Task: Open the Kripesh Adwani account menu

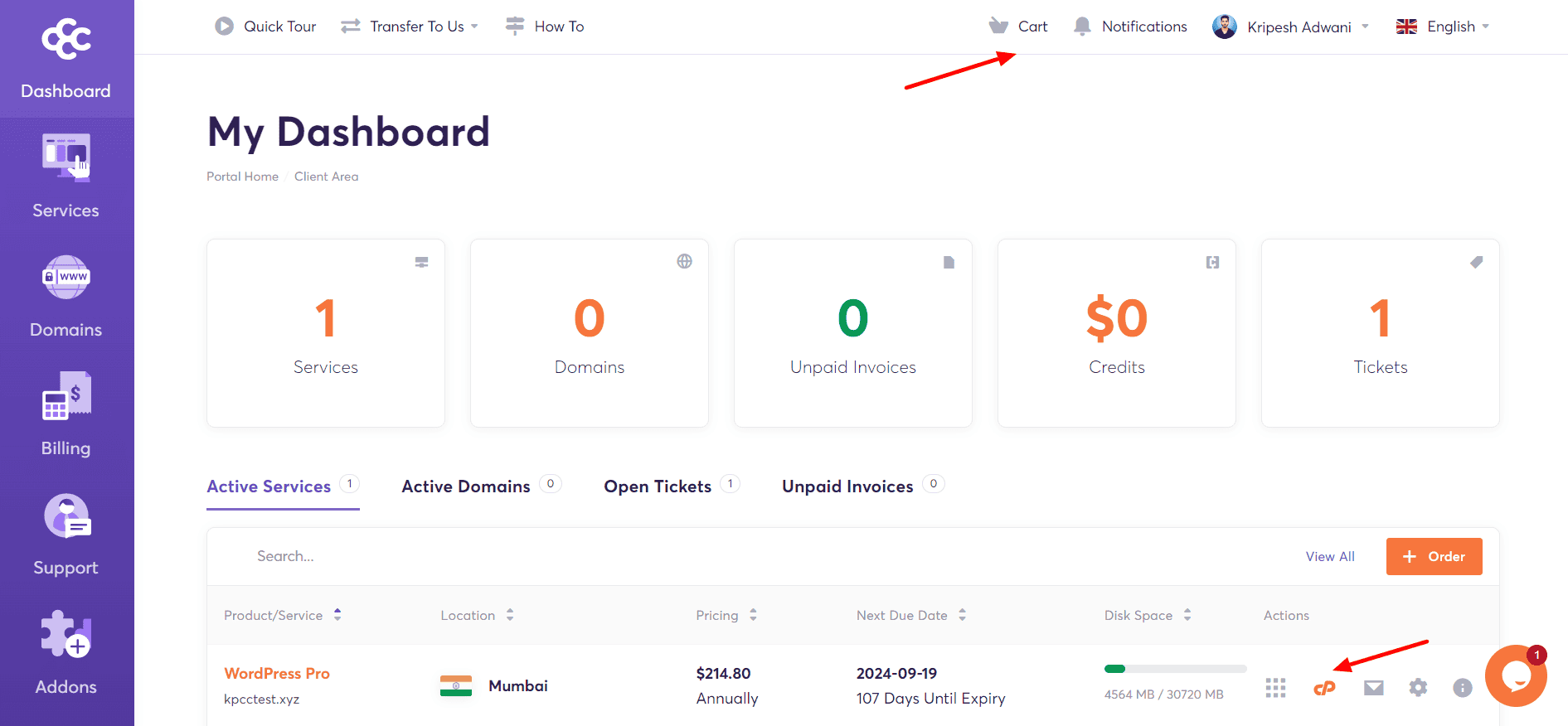Action: (1289, 27)
